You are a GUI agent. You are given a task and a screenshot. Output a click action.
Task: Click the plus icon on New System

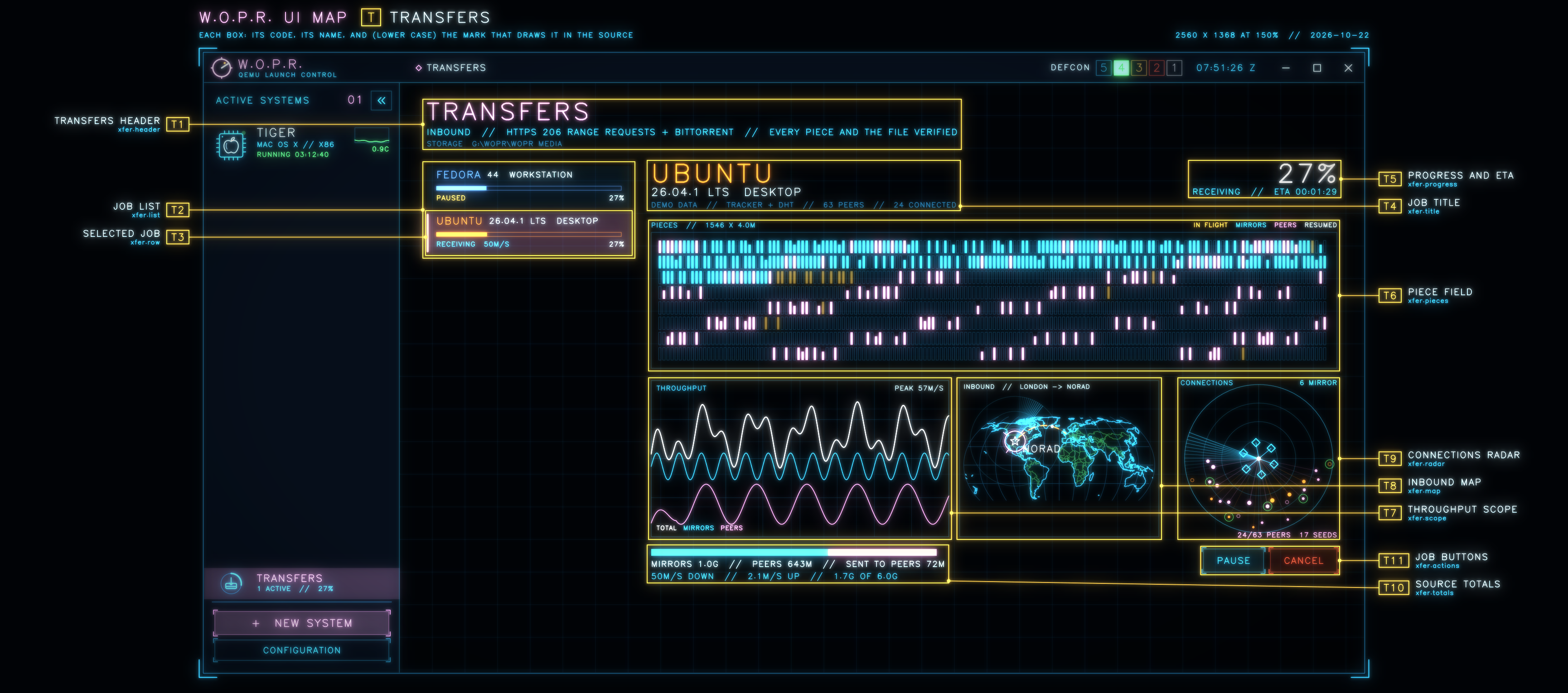click(x=256, y=623)
